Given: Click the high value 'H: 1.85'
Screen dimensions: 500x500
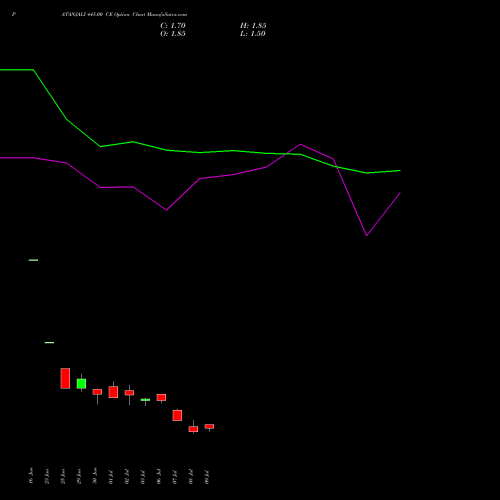Looking at the screenshot, I should pos(253,26).
